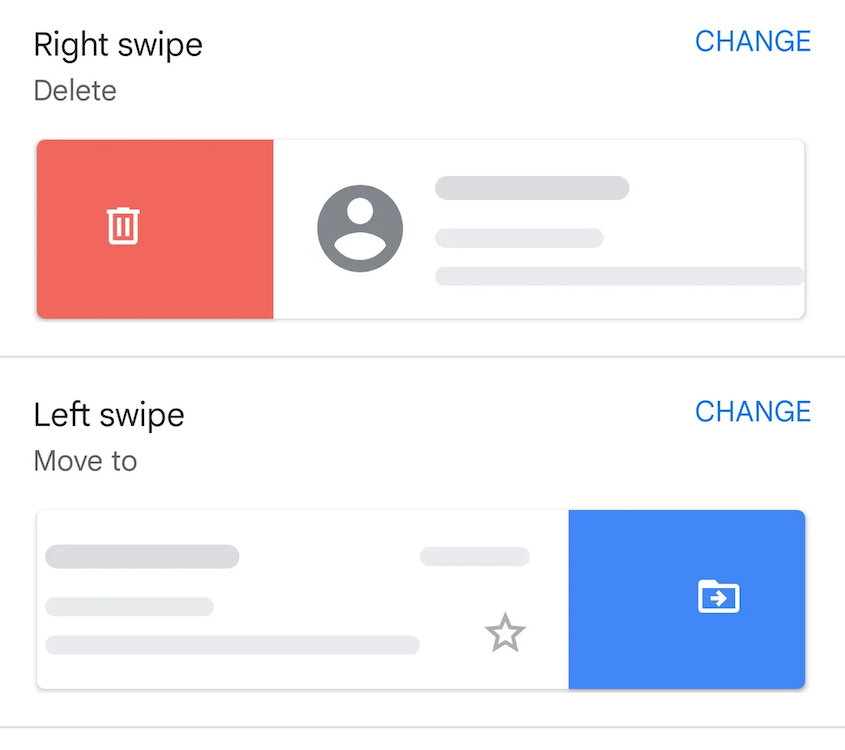Click the longest placeholder line beside the avatar
Image resolution: width=845 pixels, height=750 pixels.
click(619, 276)
